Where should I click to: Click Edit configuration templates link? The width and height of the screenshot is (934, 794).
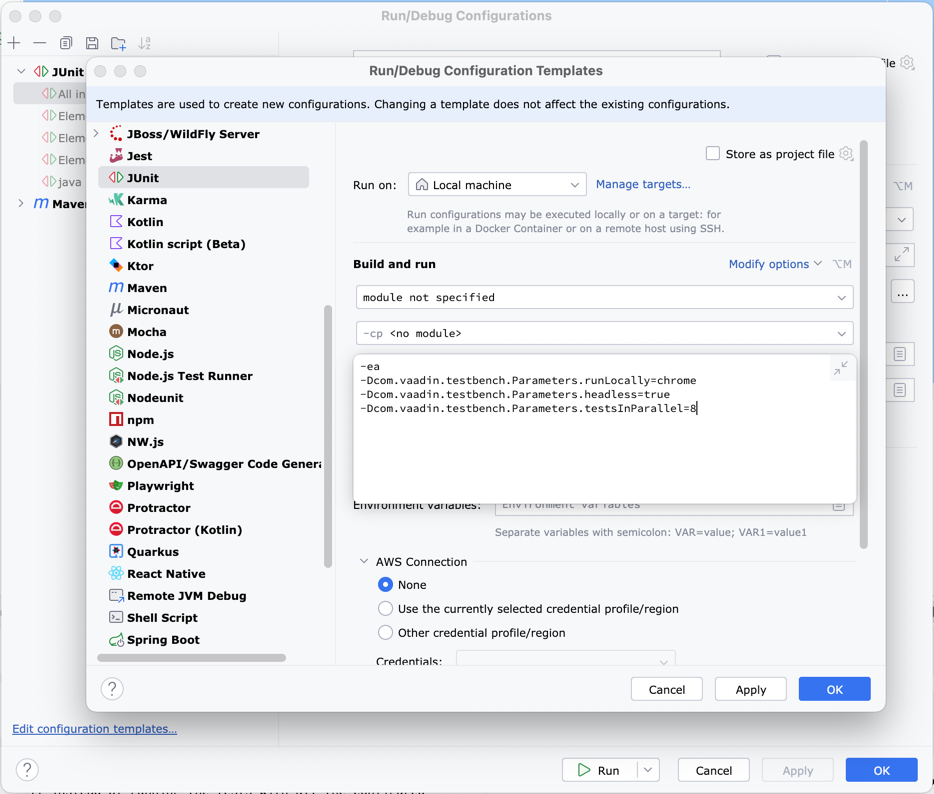tap(95, 728)
